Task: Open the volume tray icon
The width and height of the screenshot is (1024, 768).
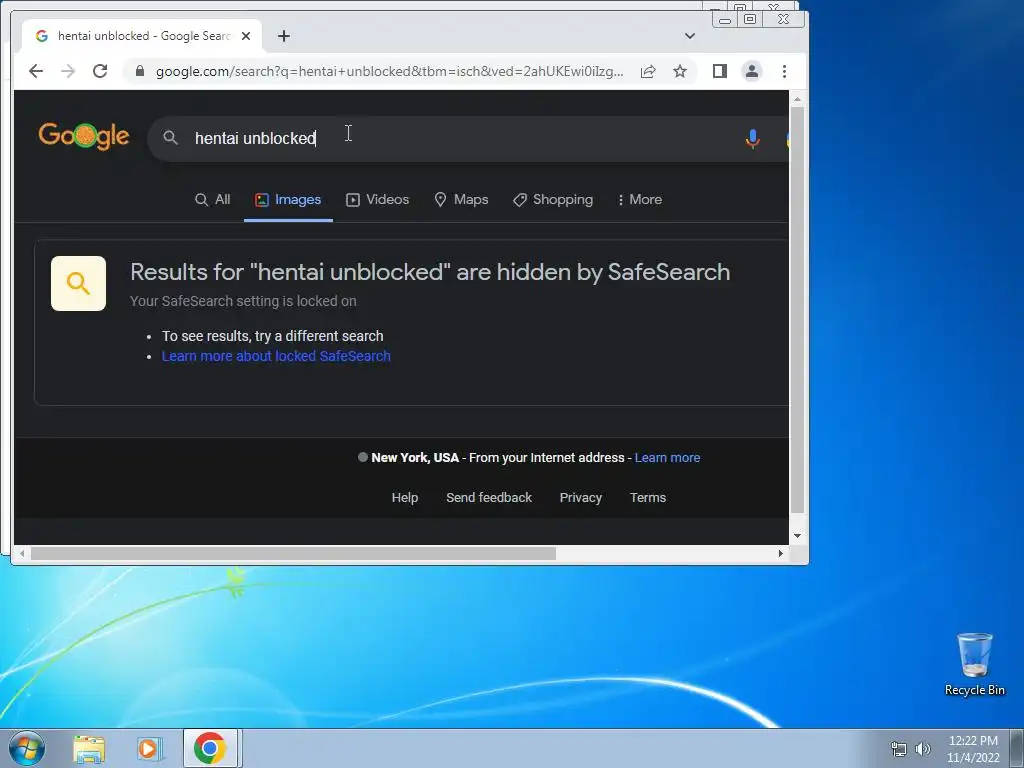Action: point(923,749)
